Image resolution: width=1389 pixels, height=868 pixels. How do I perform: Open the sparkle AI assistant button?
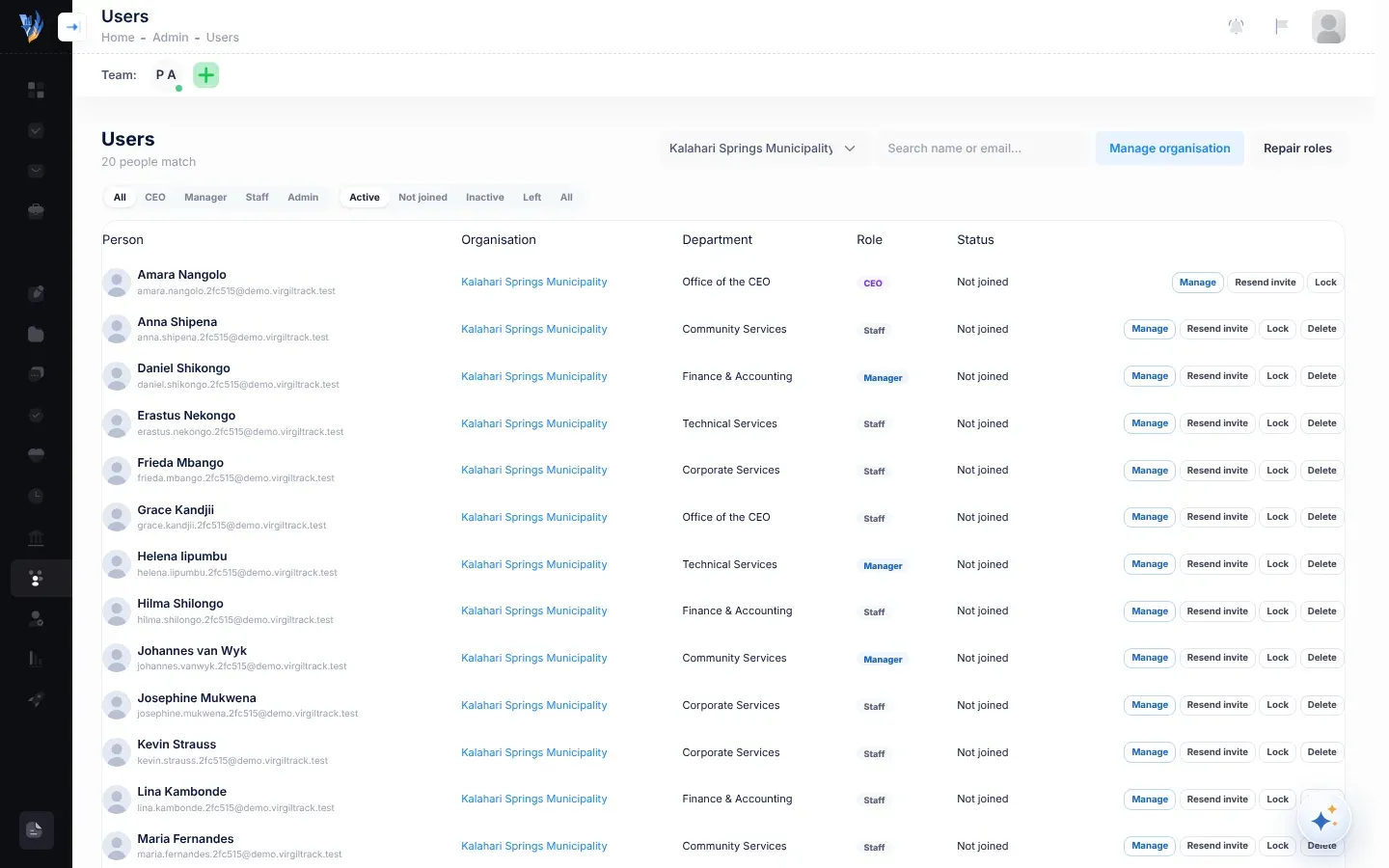point(1323,820)
